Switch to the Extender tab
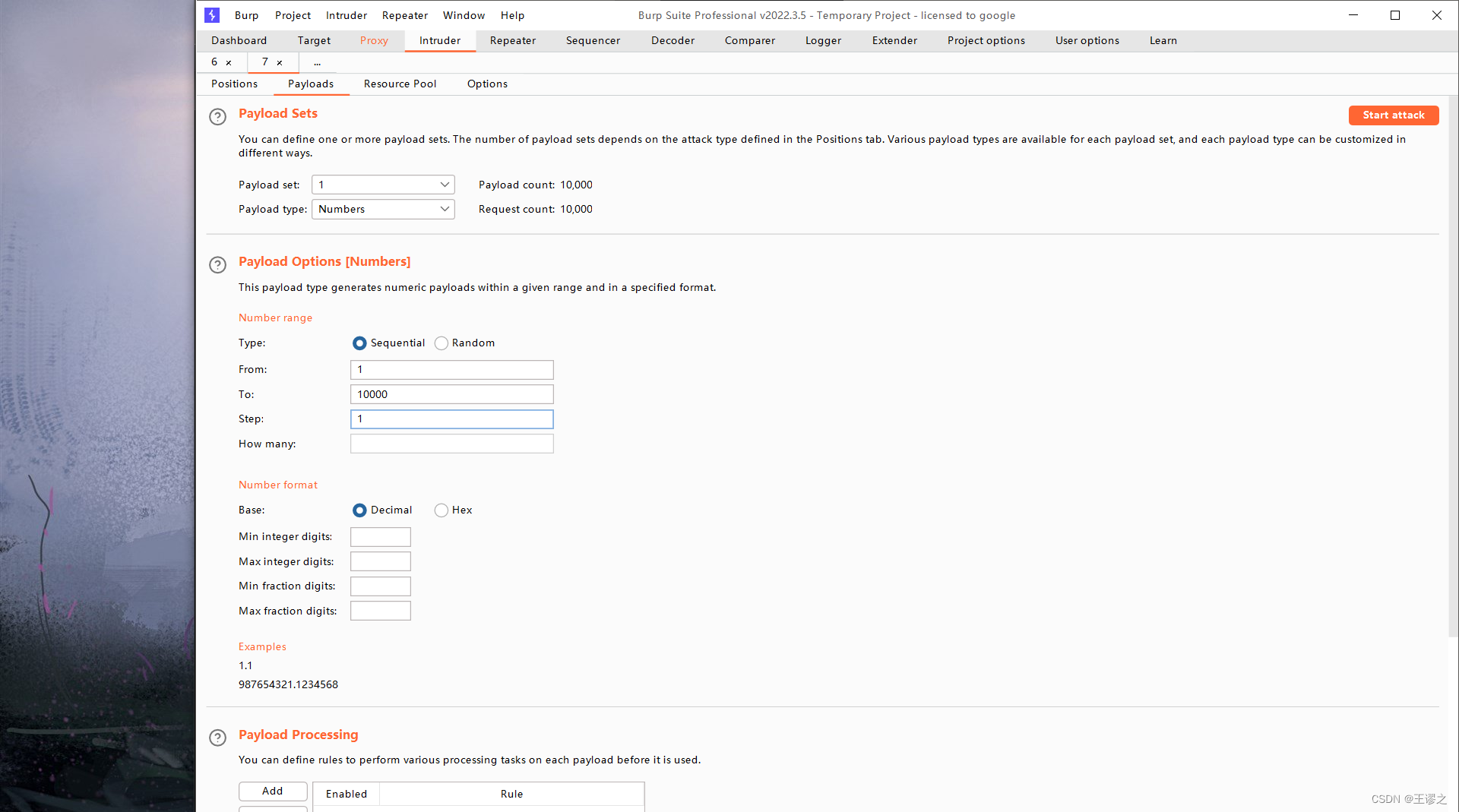1459x812 pixels. pos(894,40)
